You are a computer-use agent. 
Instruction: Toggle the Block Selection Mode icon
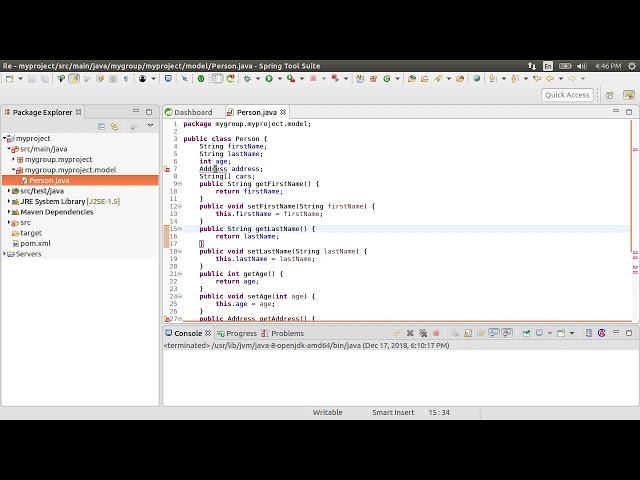tap(113, 78)
